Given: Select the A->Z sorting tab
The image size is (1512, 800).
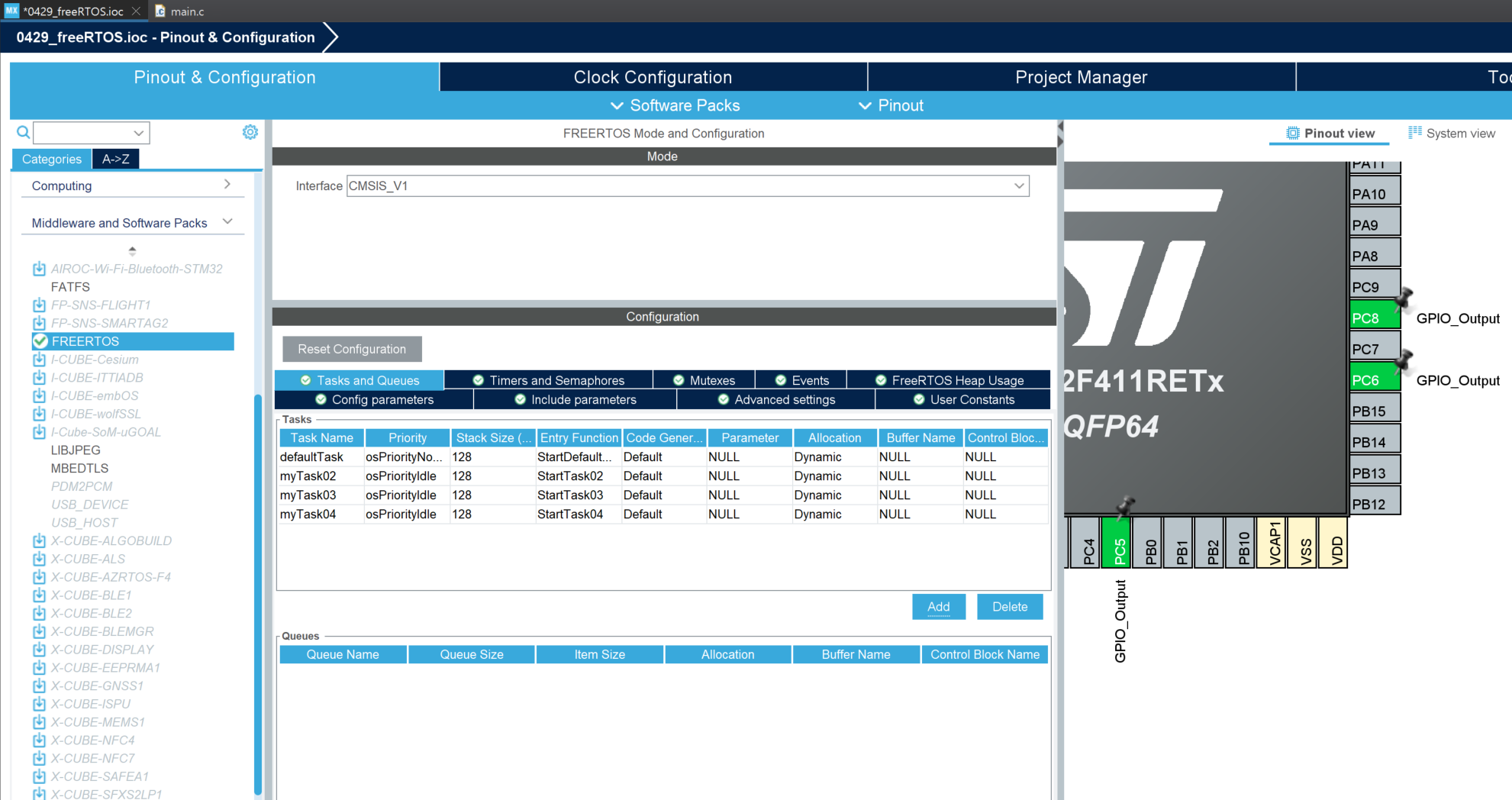Looking at the screenshot, I should click(116, 159).
